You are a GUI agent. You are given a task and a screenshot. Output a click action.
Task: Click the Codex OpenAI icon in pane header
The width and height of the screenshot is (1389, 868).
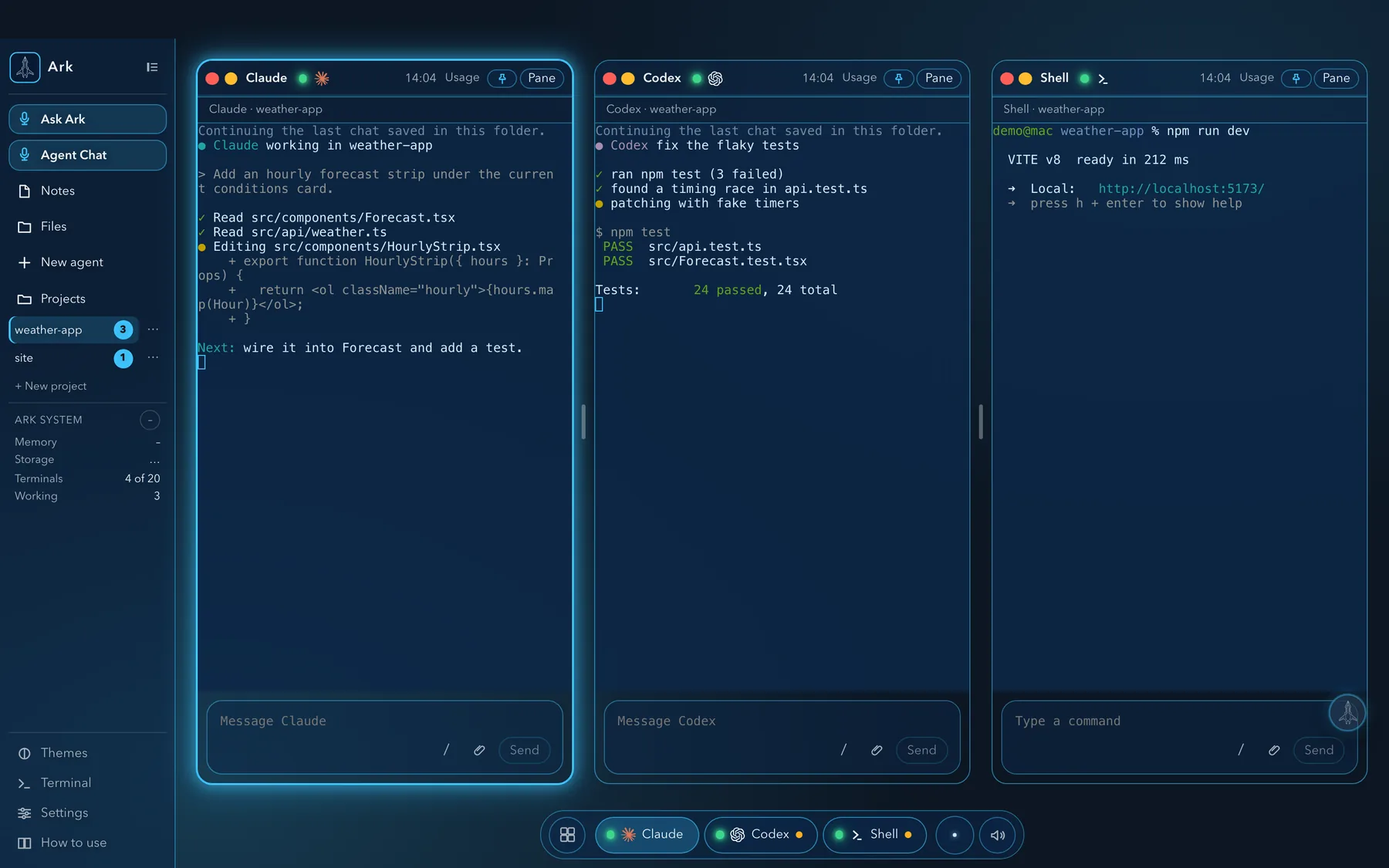tap(715, 78)
